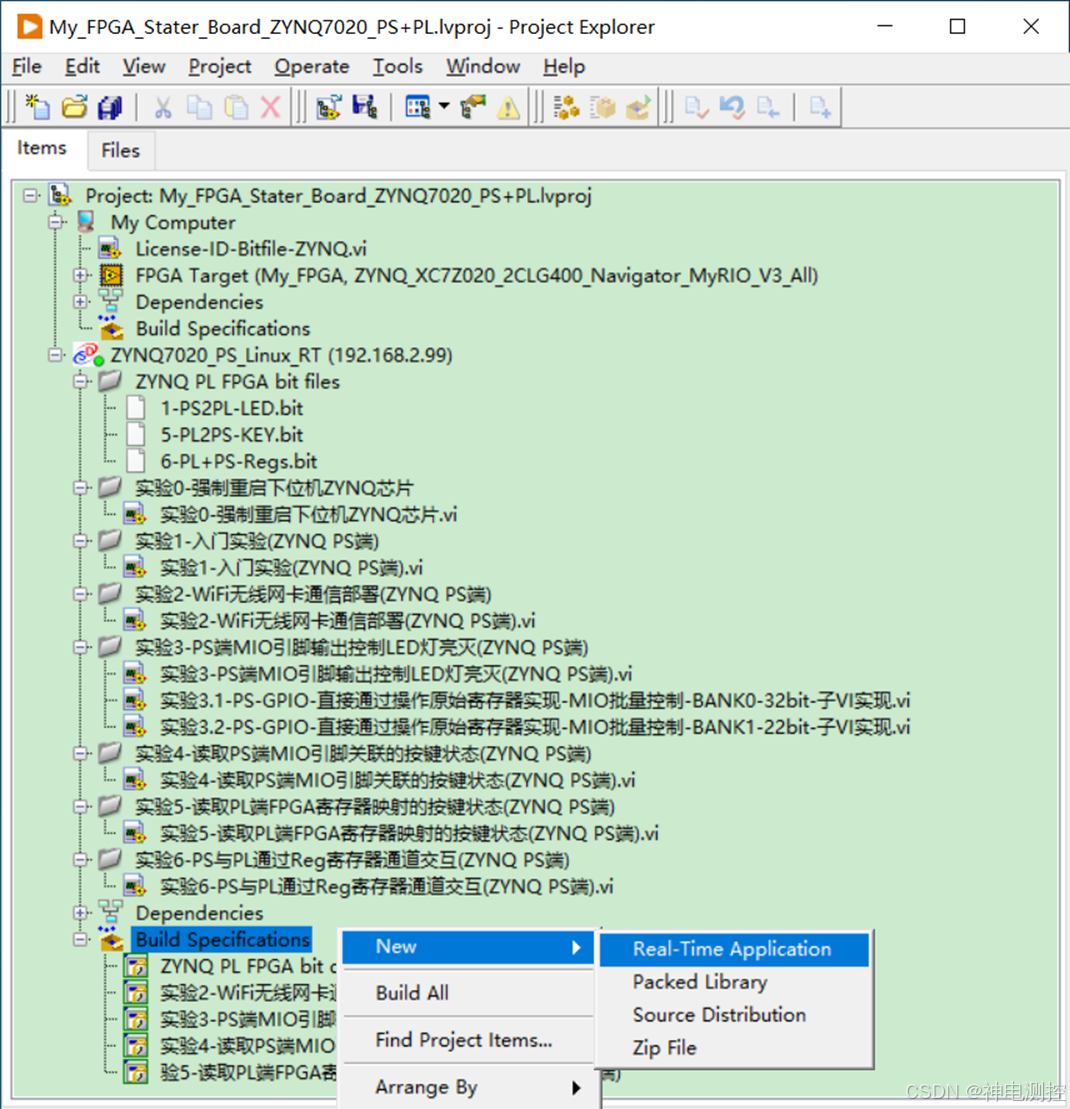Expand Dependencies under My Computer
The height and width of the screenshot is (1109, 1070).
click(x=81, y=302)
